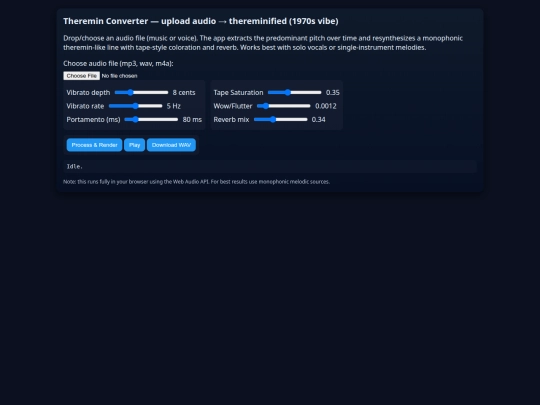Click the Web Audio API note text
Screen dimensions: 540x405
pyautogui.click(x=196, y=181)
